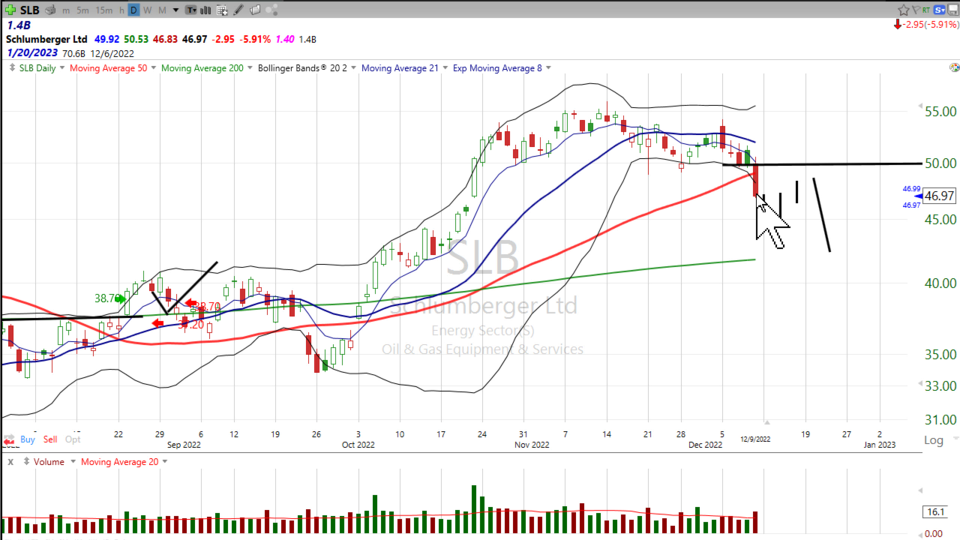Select the 15m time frame
Screen dimensions: 960x540
[104, 10]
